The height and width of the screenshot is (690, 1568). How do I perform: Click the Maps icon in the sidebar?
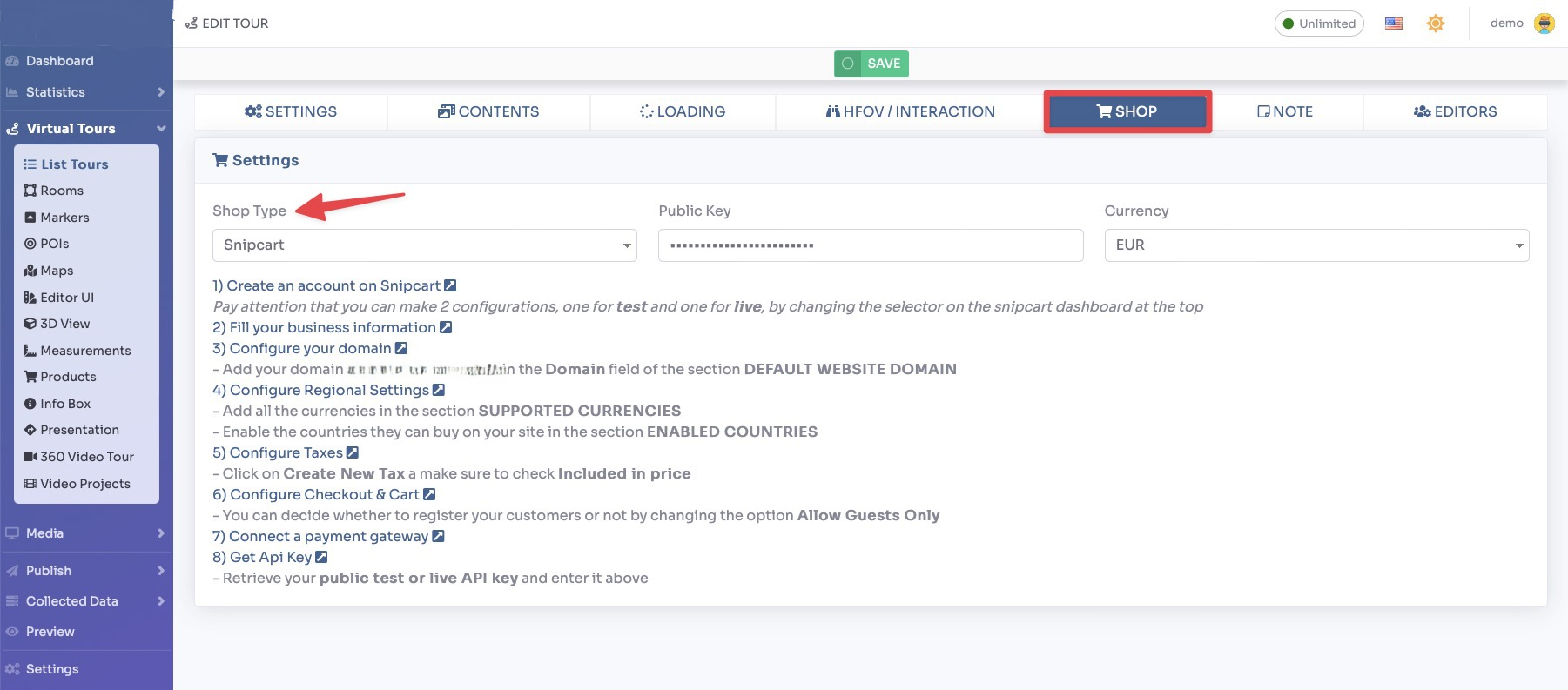click(30, 271)
